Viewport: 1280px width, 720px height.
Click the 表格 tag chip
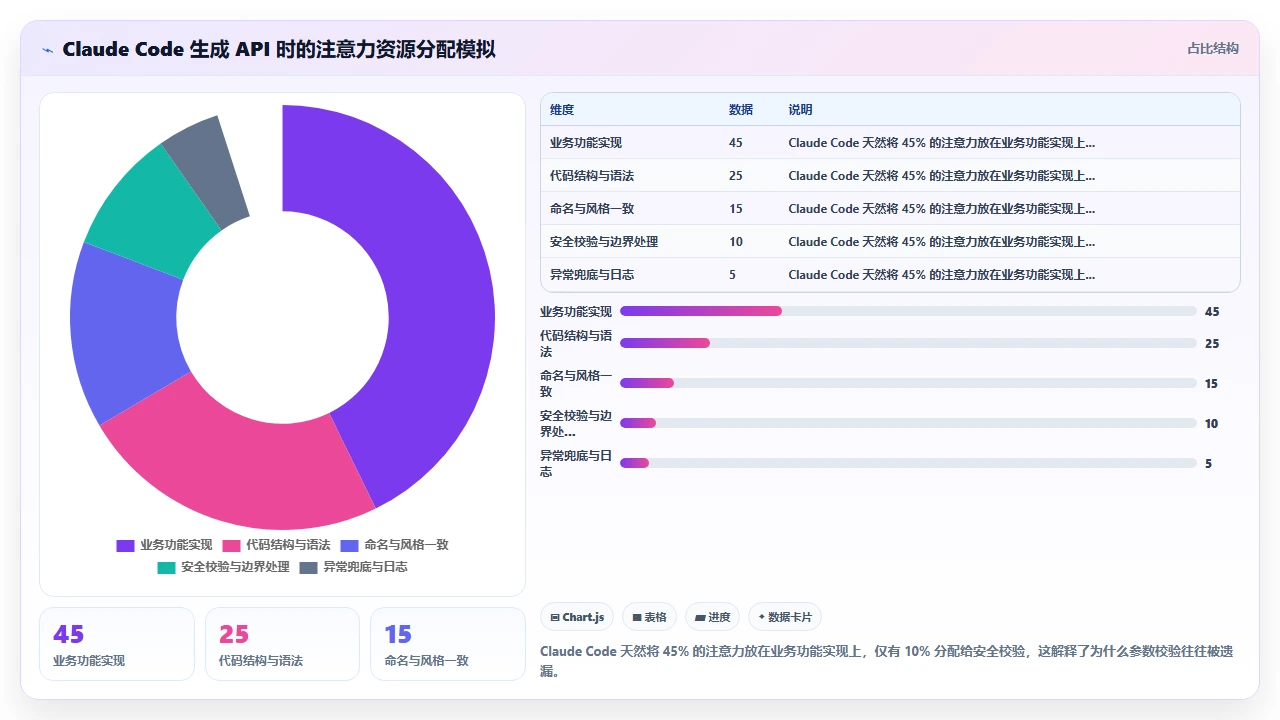point(649,617)
